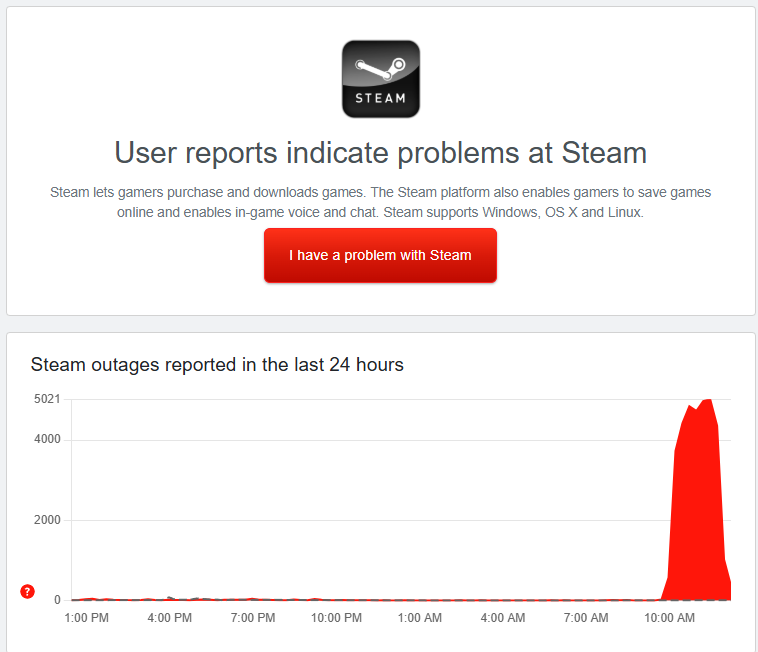Click the Steam logo icon
This screenshot has height=652, width=758.
tap(381, 79)
